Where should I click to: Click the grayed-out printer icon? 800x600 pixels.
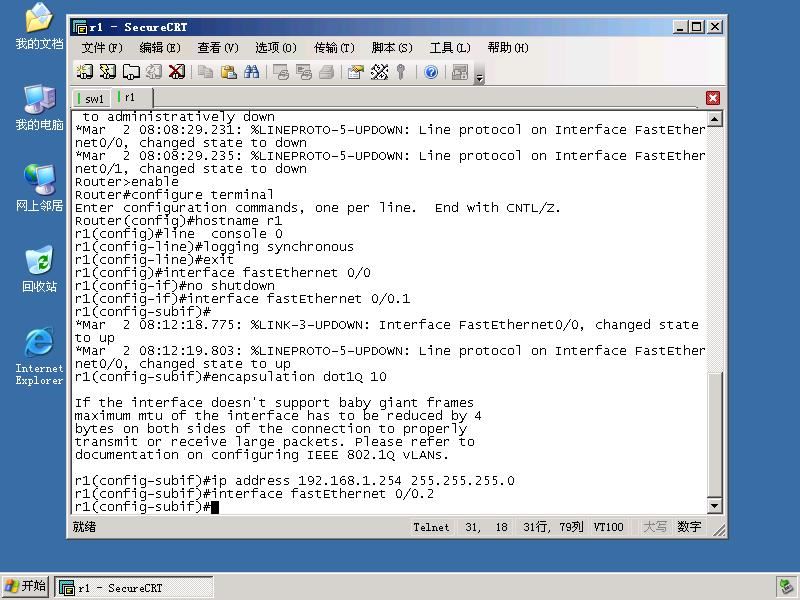[x=327, y=72]
